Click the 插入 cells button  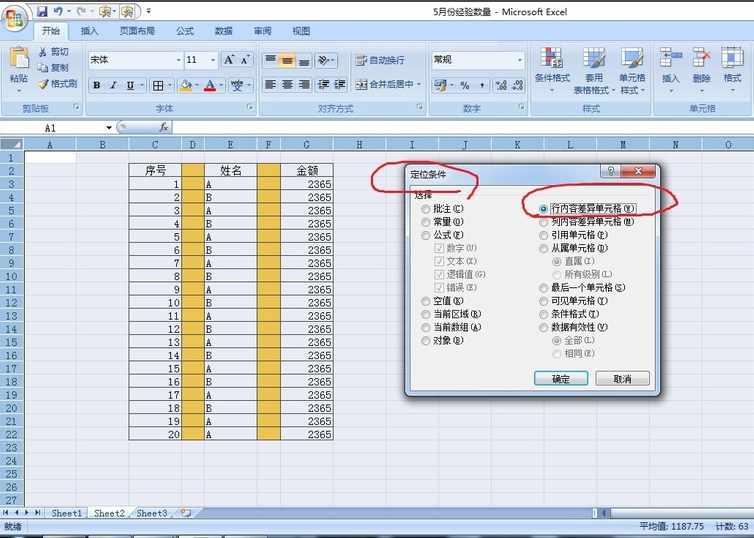[670, 69]
